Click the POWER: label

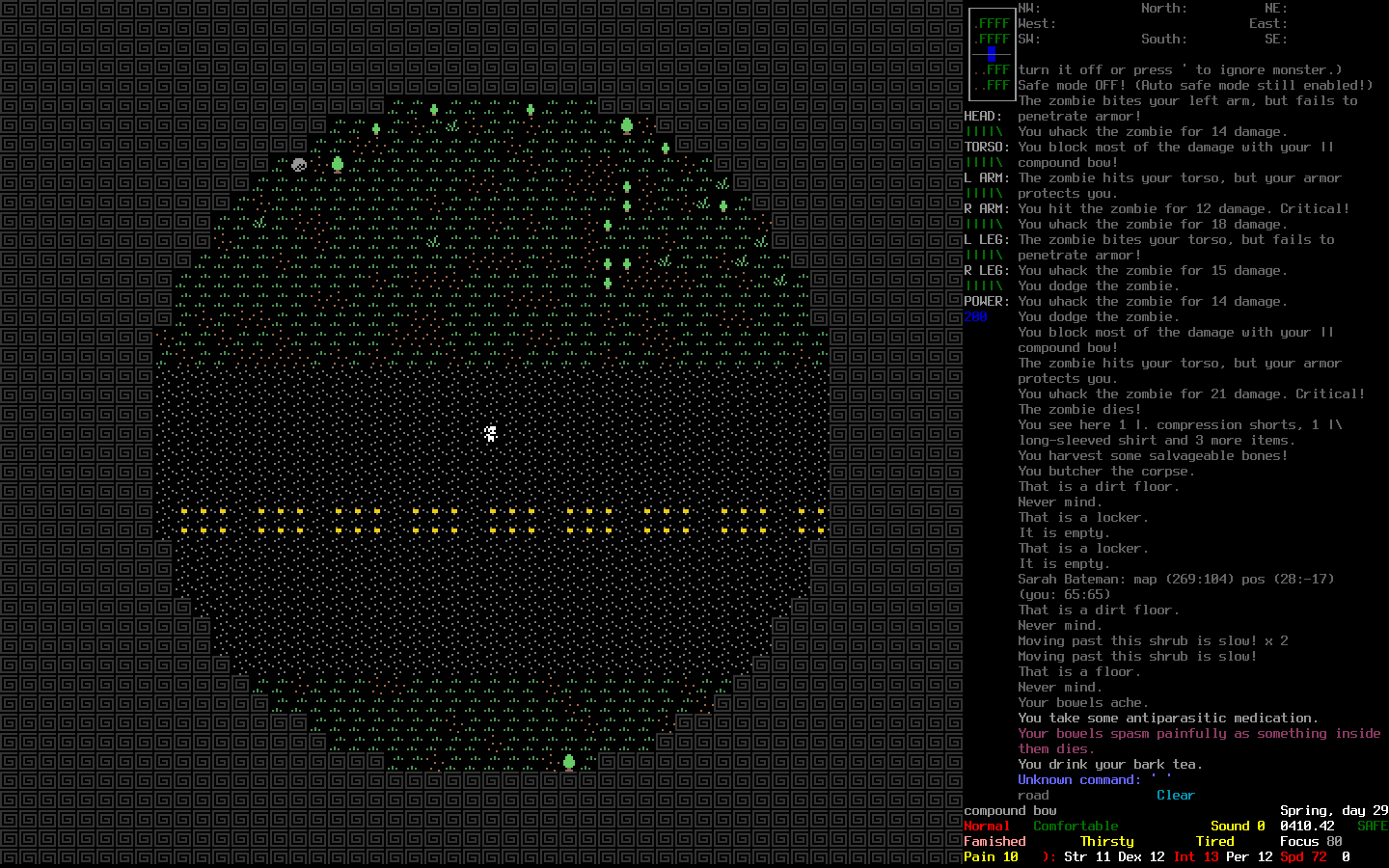[988, 301]
